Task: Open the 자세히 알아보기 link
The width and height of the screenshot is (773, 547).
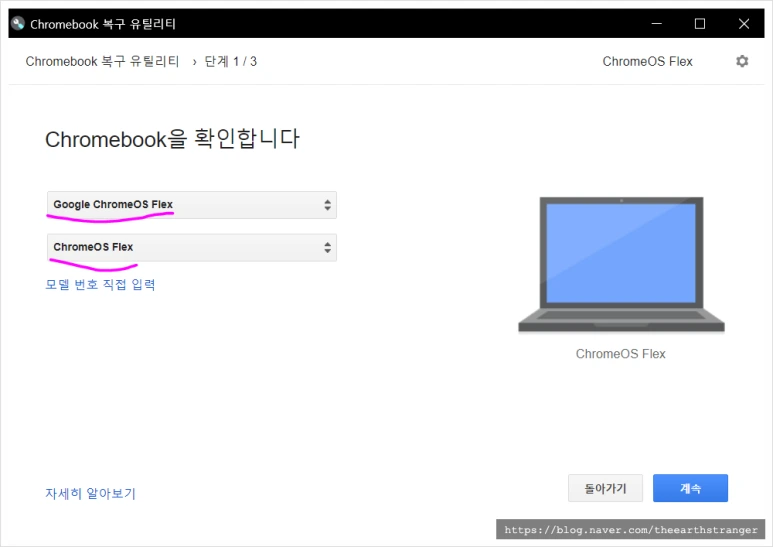Action: (91, 493)
